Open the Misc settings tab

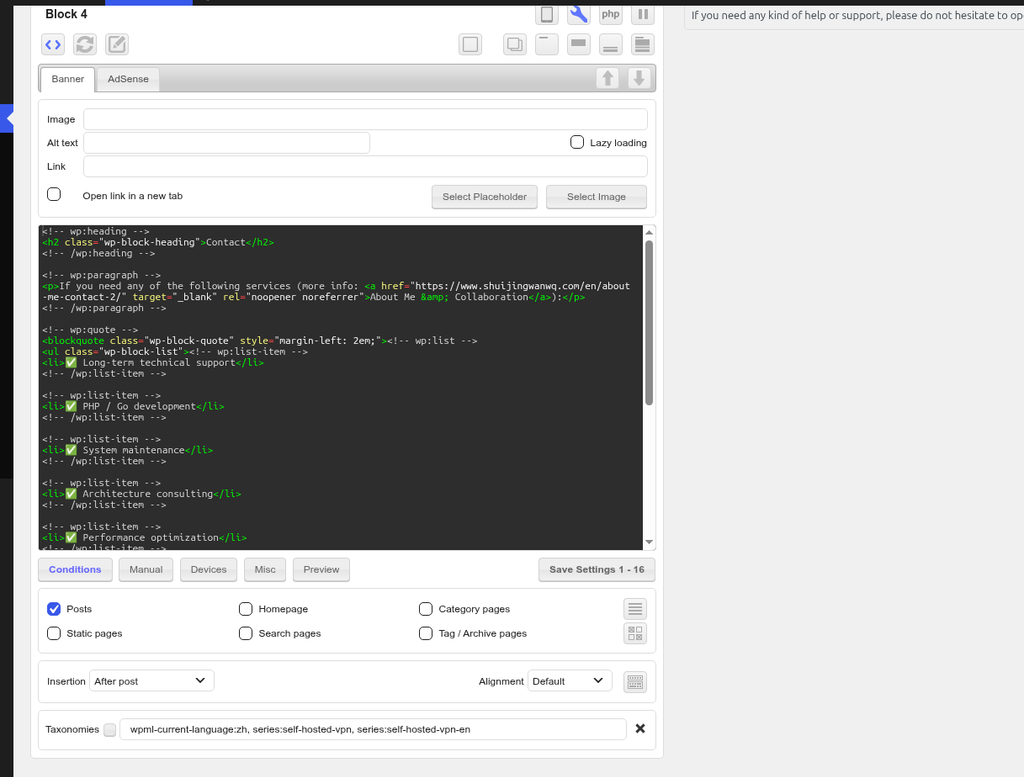(265, 569)
